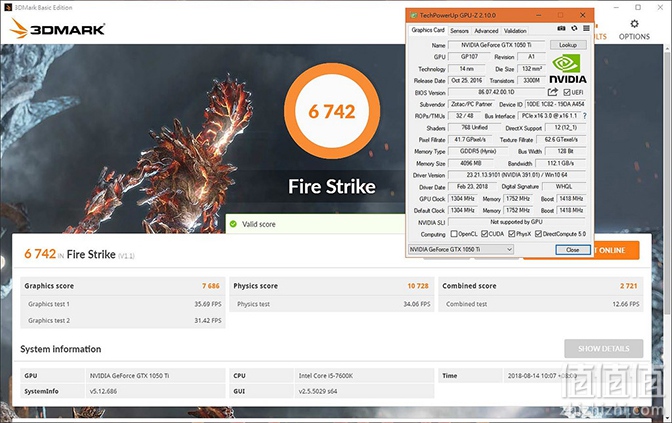672x423 pixels.
Task: Click the Shaders value 768 Unified
Action: (x=474, y=128)
